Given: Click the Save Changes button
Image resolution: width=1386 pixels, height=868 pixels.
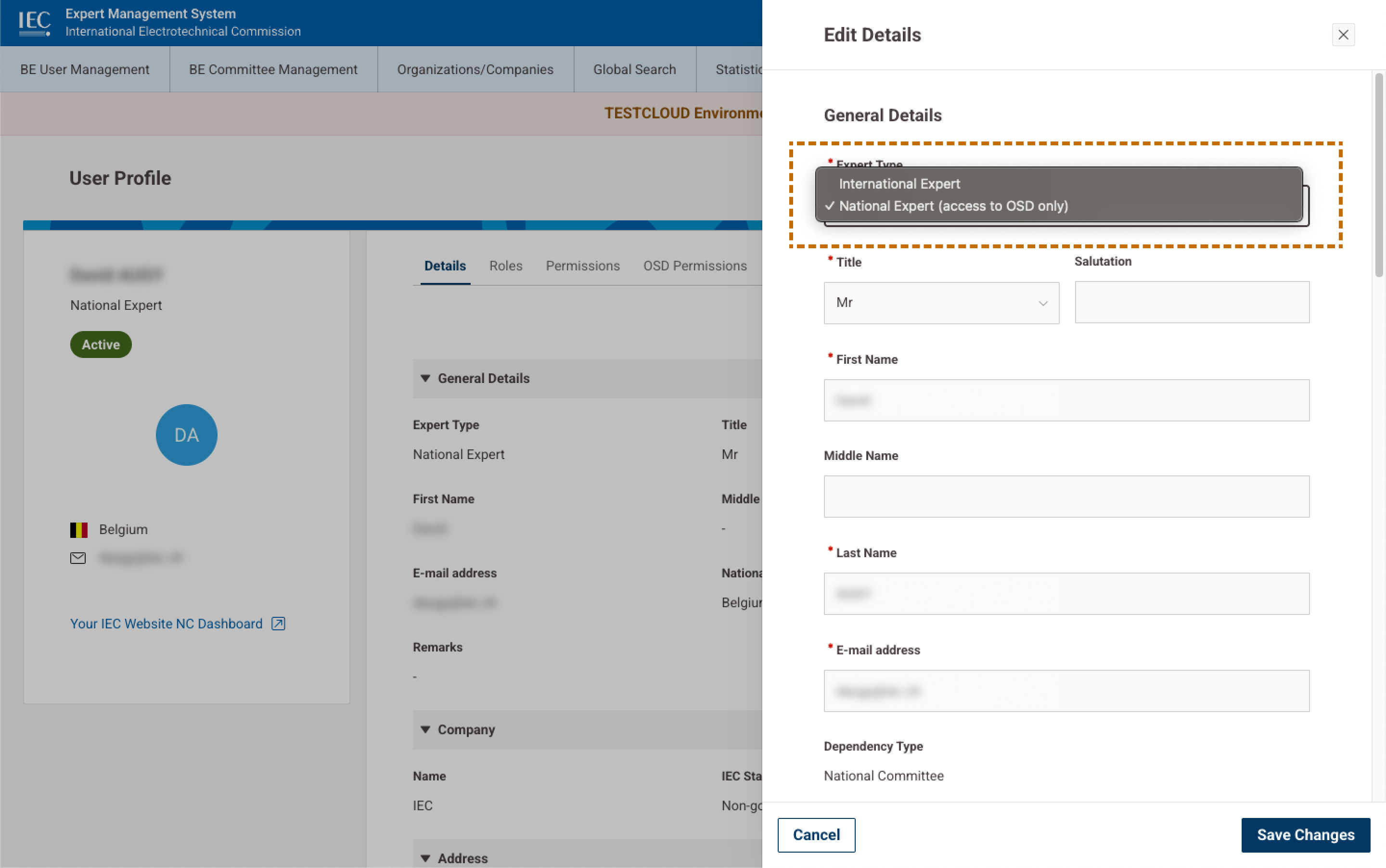Looking at the screenshot, I should tap(1305, 834).
